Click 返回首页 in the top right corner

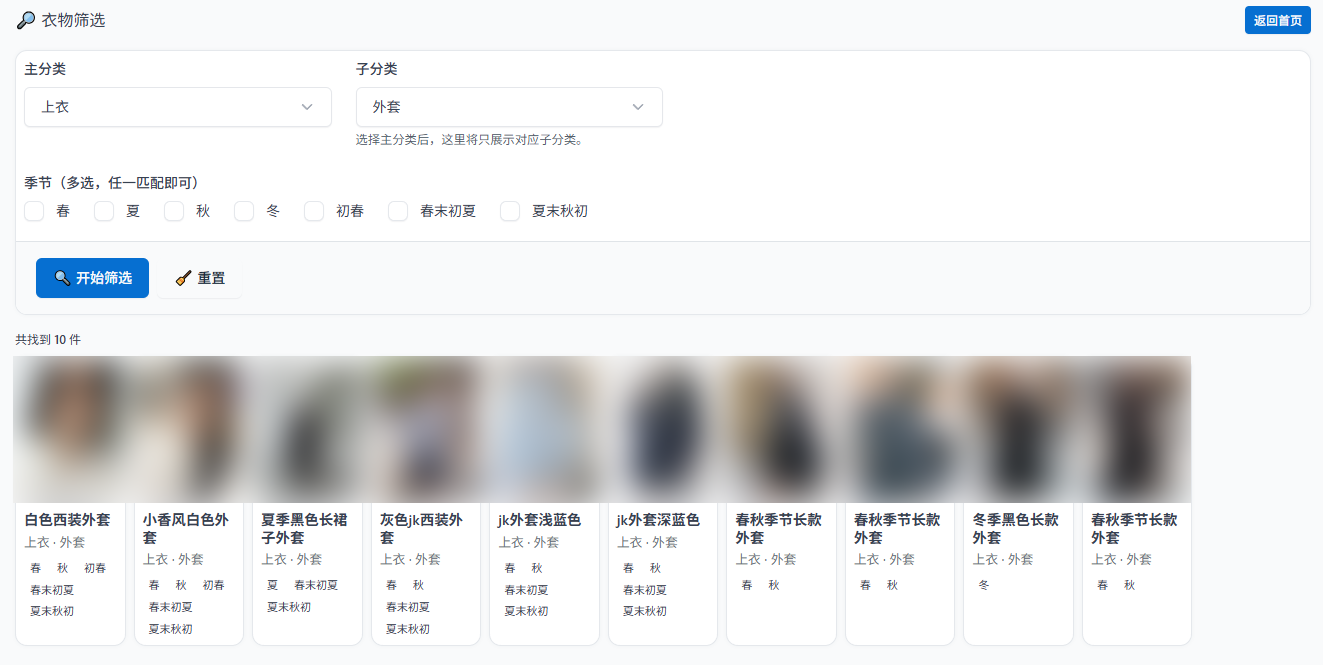[x=1277, y=19]
